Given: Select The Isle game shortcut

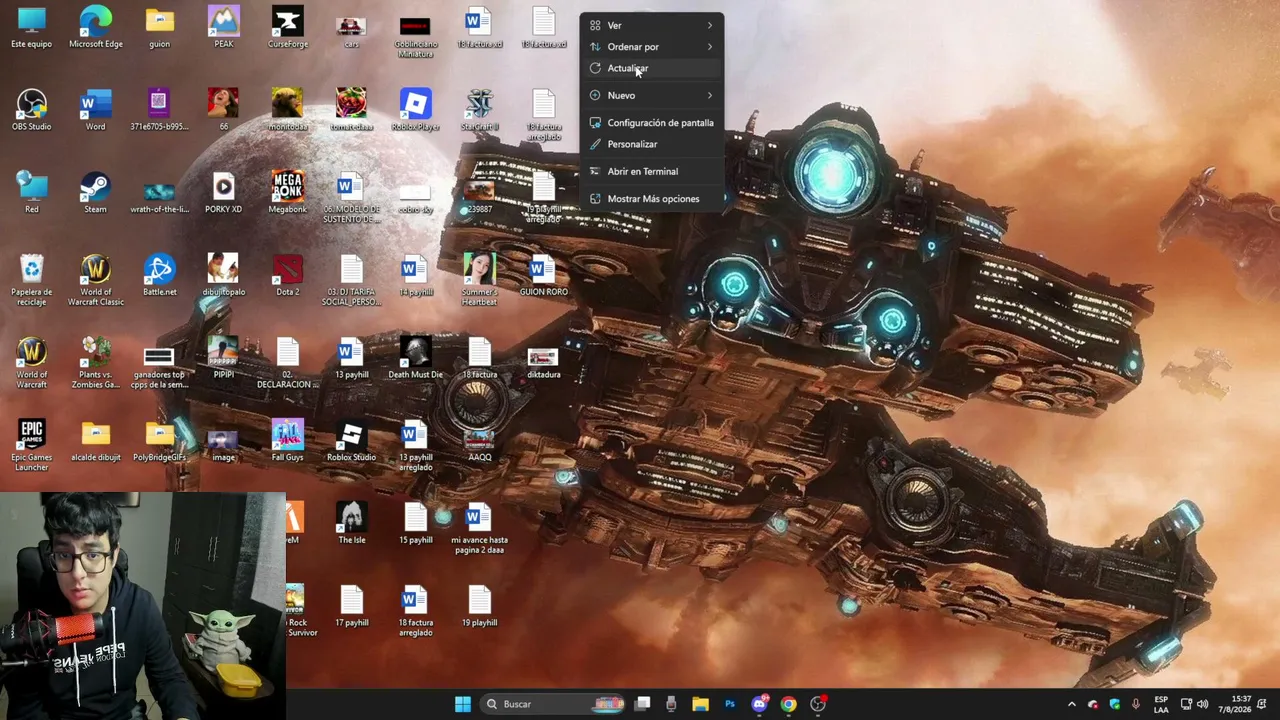Looking at the screenshot, I should (351, 524).
